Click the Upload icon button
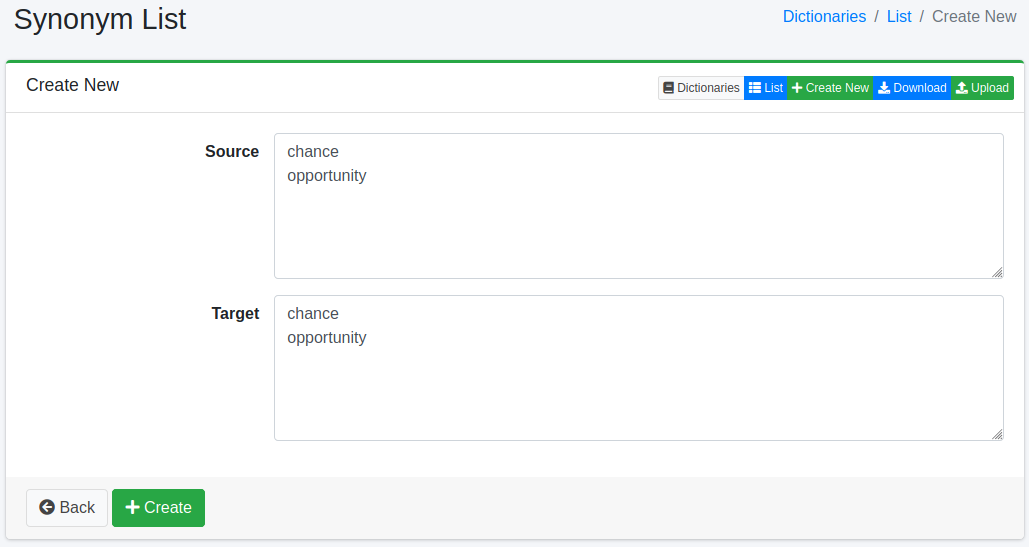Image resolution: width=1029 pixels, height=547 pixels. click(982, 88)
